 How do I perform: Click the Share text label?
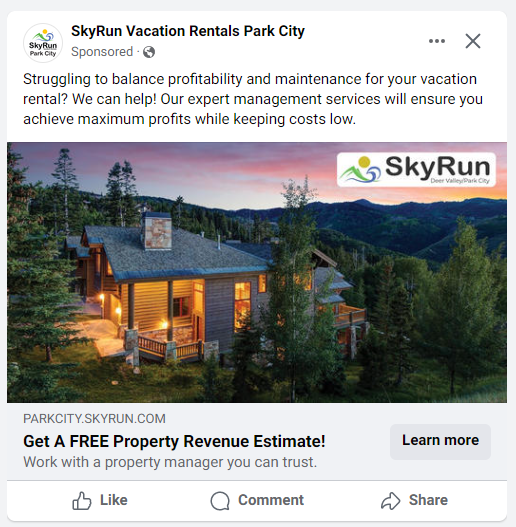(x=428, y=500)
